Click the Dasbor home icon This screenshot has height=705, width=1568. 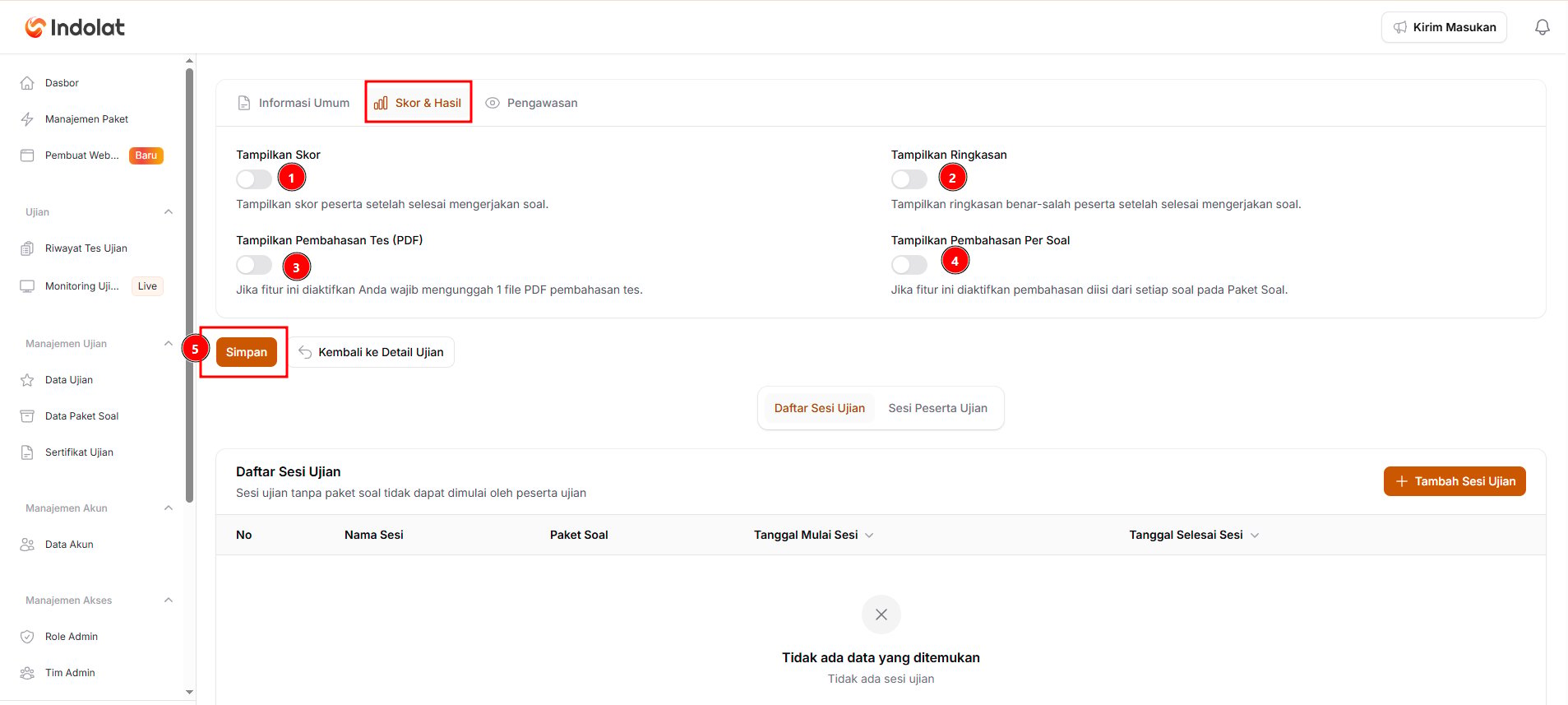[x=27, y=83]
